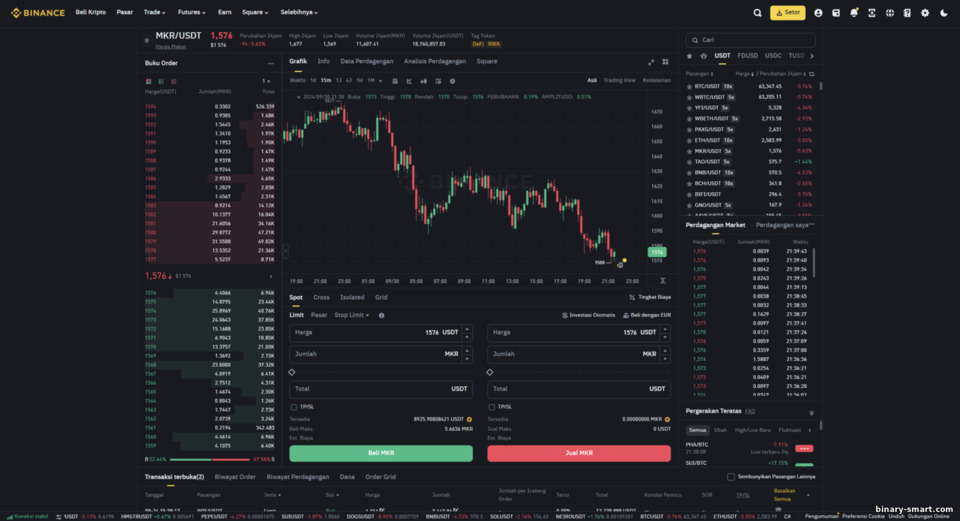Viewport: 960px width, 521px height.
Task: Open Stop Limit order type dropdown
Action: click(351, 315)
